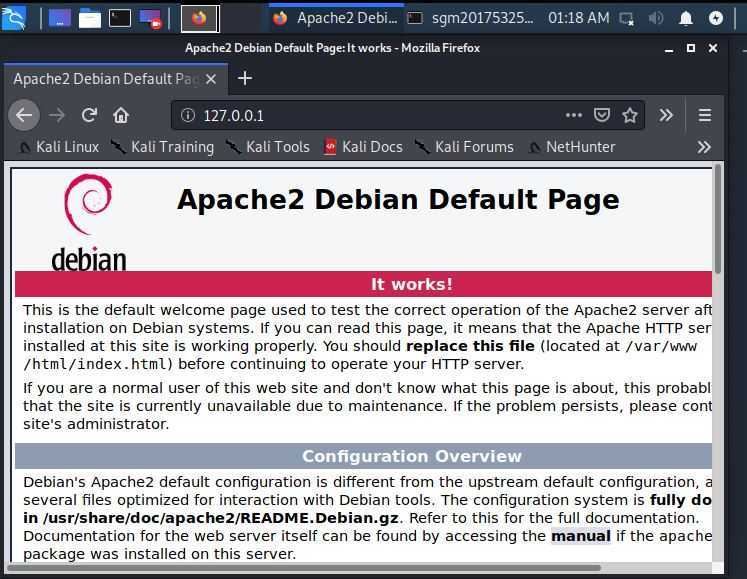747x579 pixels.
Task: Click the vertical page scrollbar thumb
Action: coord(717,219)
